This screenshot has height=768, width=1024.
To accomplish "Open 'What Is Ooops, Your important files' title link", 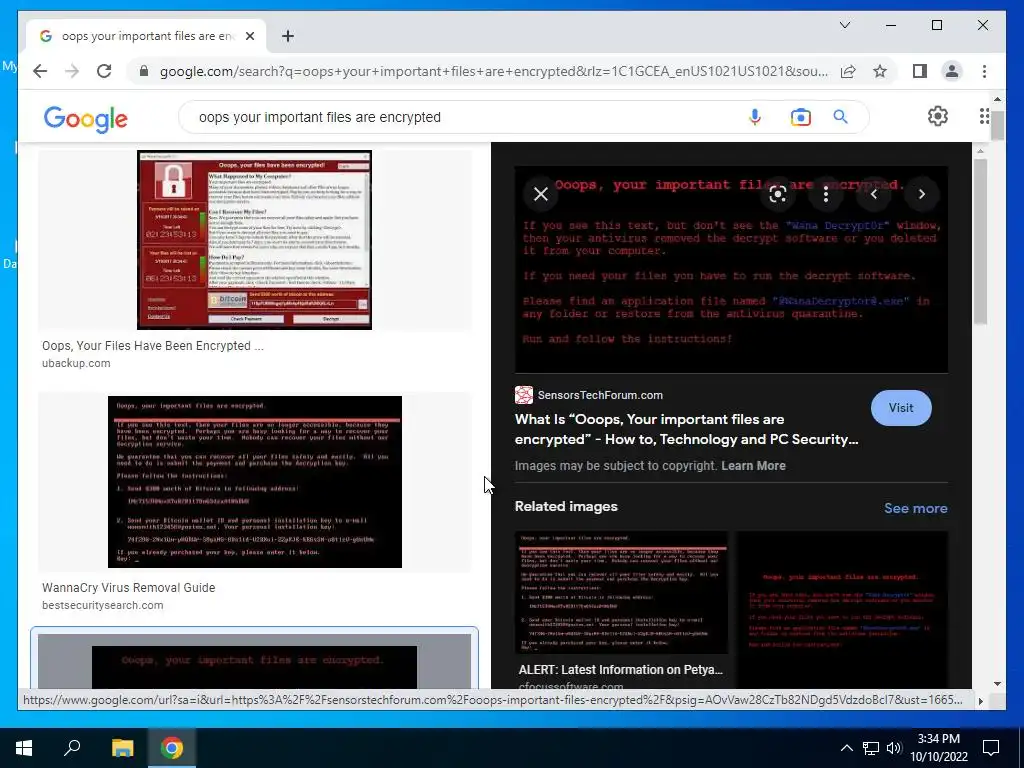I will 686,429.
